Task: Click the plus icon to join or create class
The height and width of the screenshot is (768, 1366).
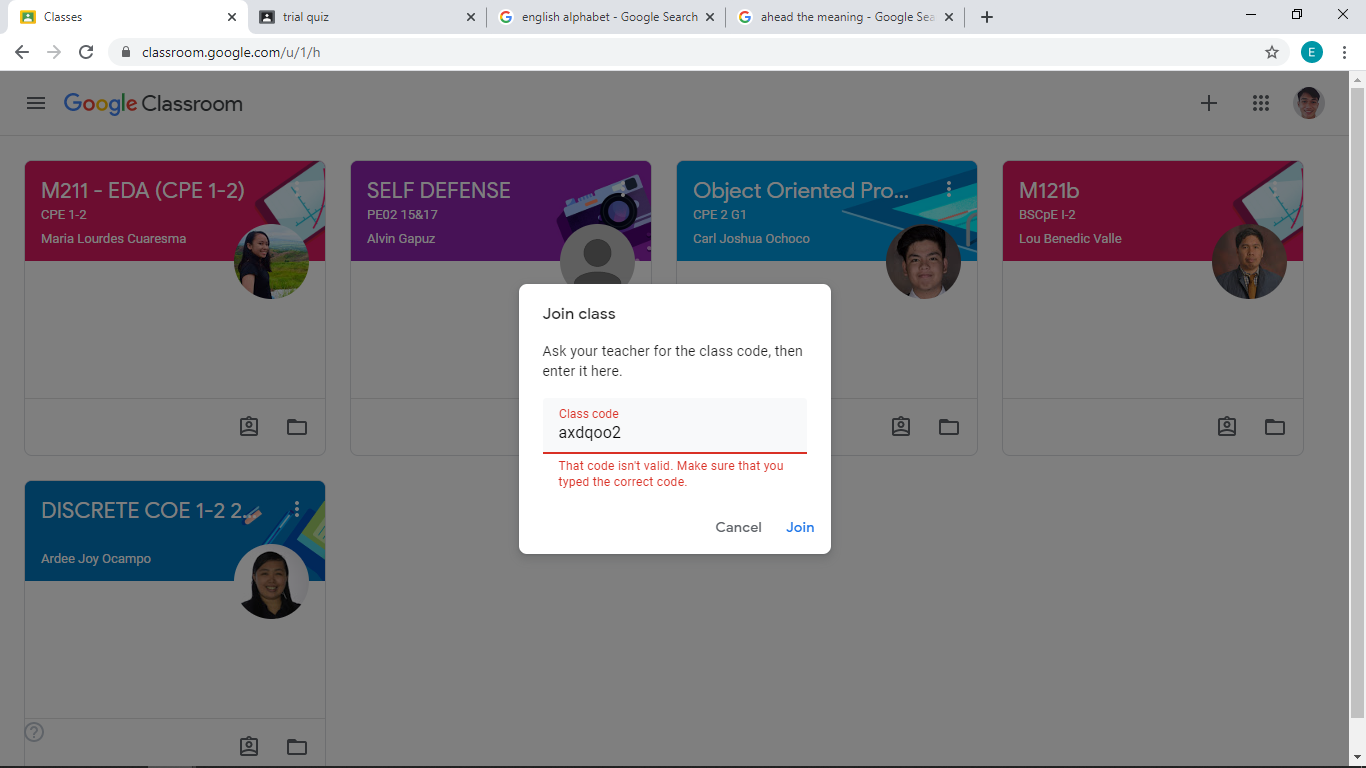Action: (x=1209, y=103)
